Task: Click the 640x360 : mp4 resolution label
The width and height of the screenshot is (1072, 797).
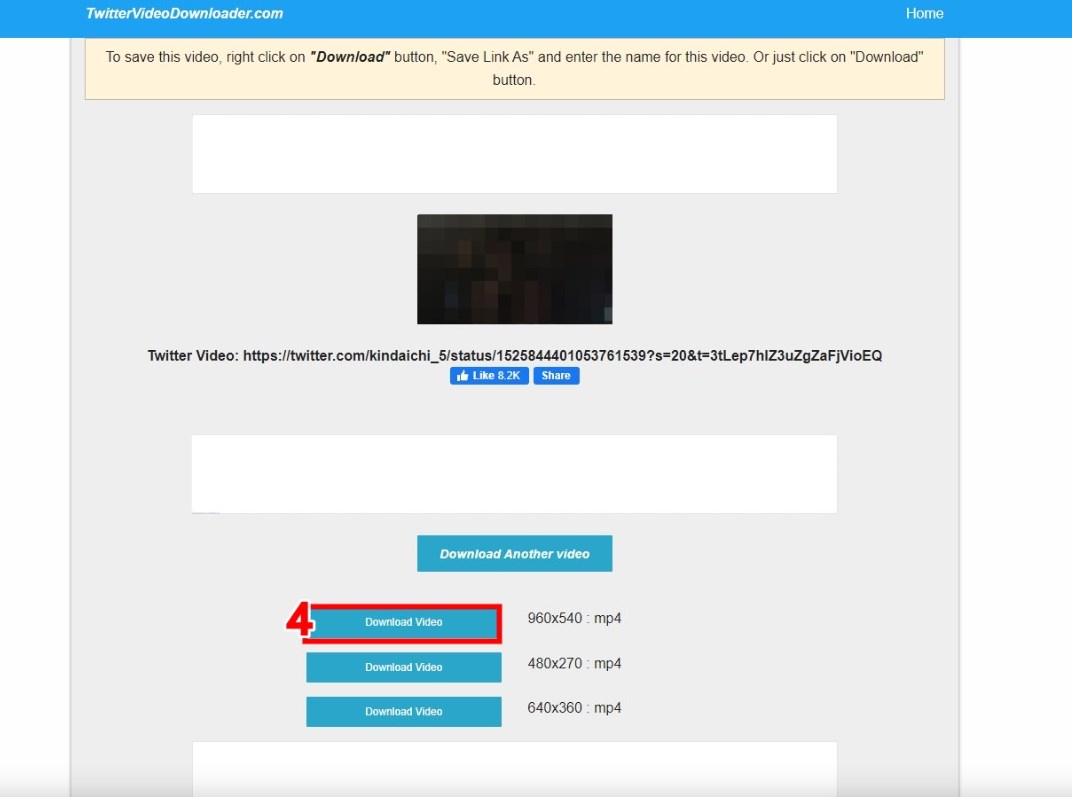Action: (x=574, y=709)
